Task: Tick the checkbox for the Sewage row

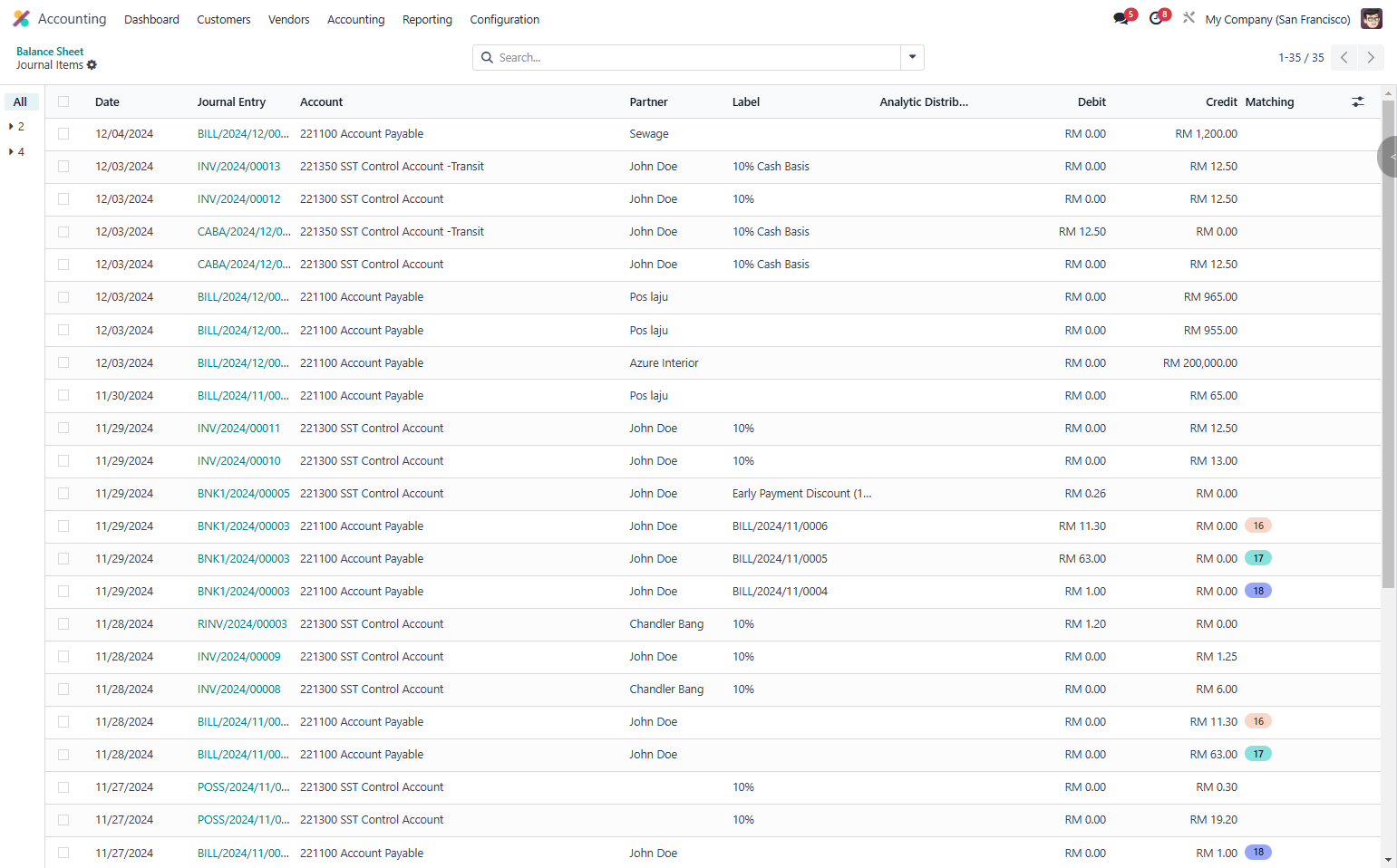Action: pos(63,133)
